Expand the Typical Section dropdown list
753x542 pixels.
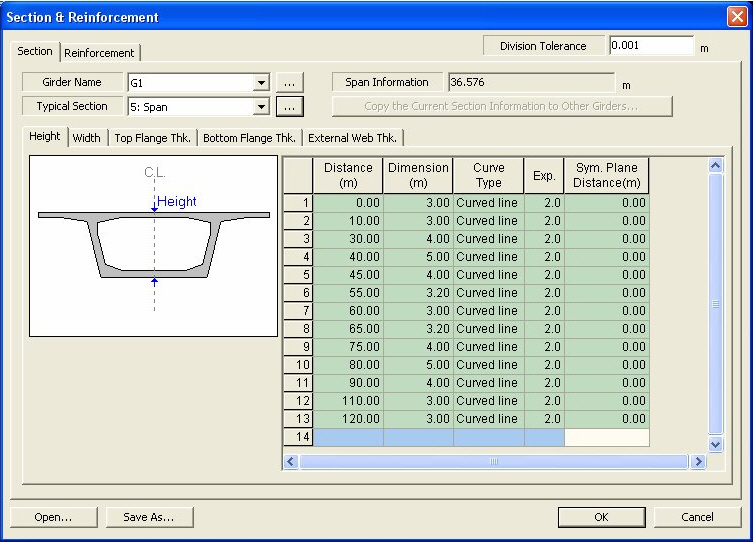click(262, 106)
